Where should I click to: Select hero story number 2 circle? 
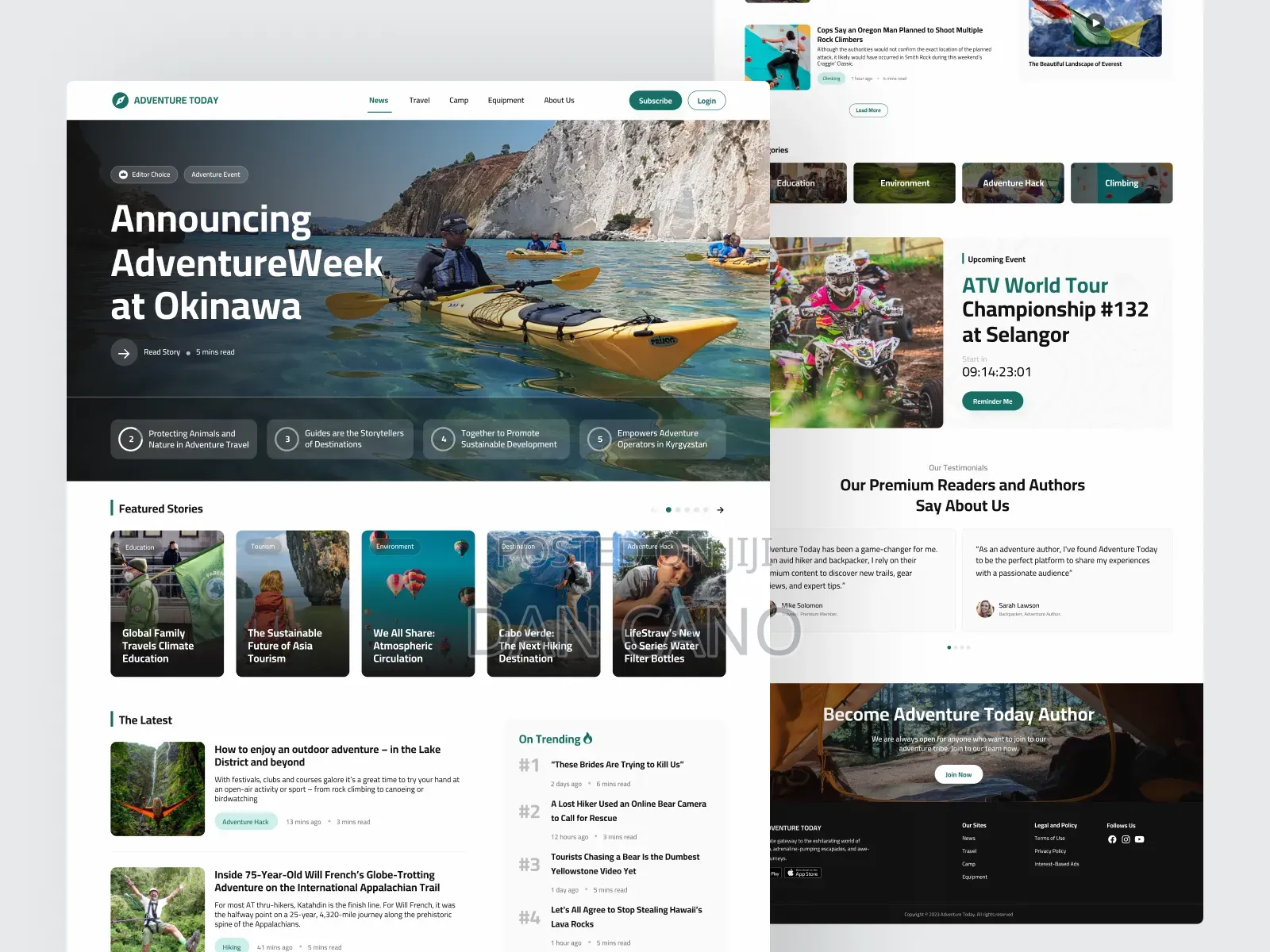(131, 439)
